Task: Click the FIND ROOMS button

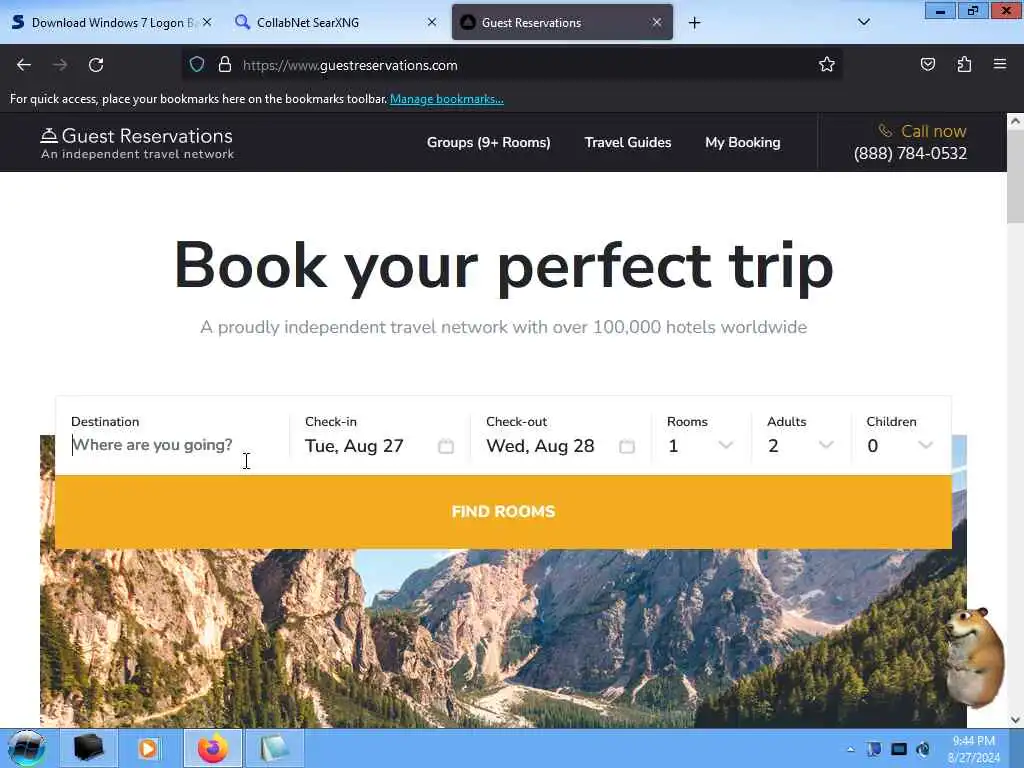Action: [504, 511]
